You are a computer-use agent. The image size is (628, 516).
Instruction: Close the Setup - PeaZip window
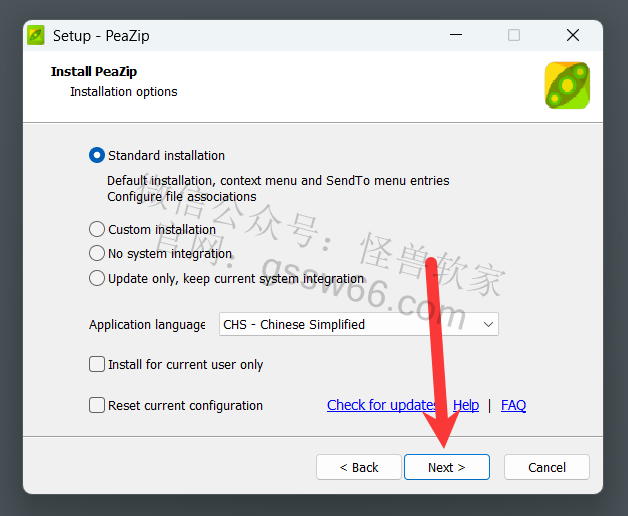click(x=573, y=35)
